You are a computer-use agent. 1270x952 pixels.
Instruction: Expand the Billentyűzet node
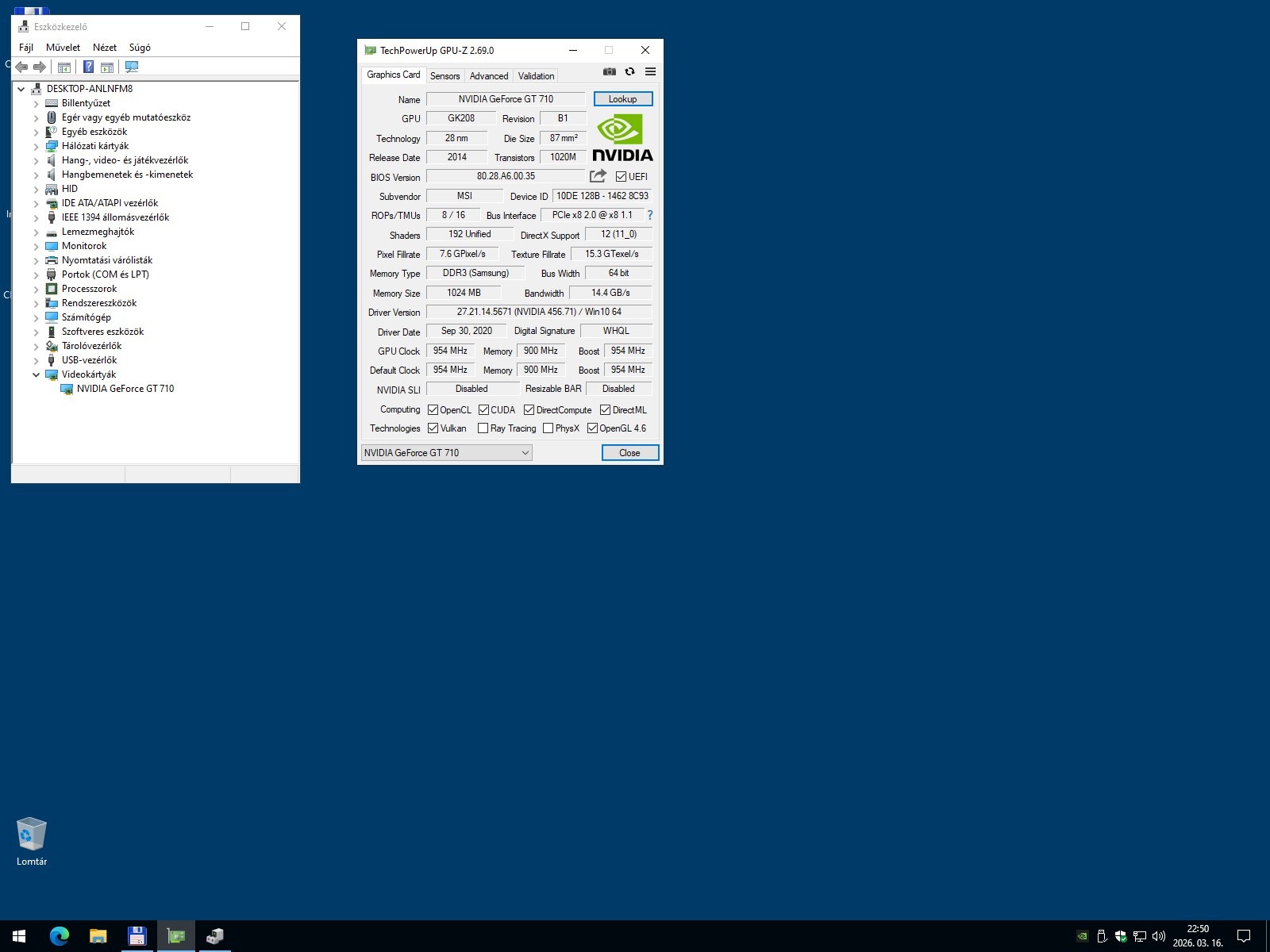[x=36, y=103]
